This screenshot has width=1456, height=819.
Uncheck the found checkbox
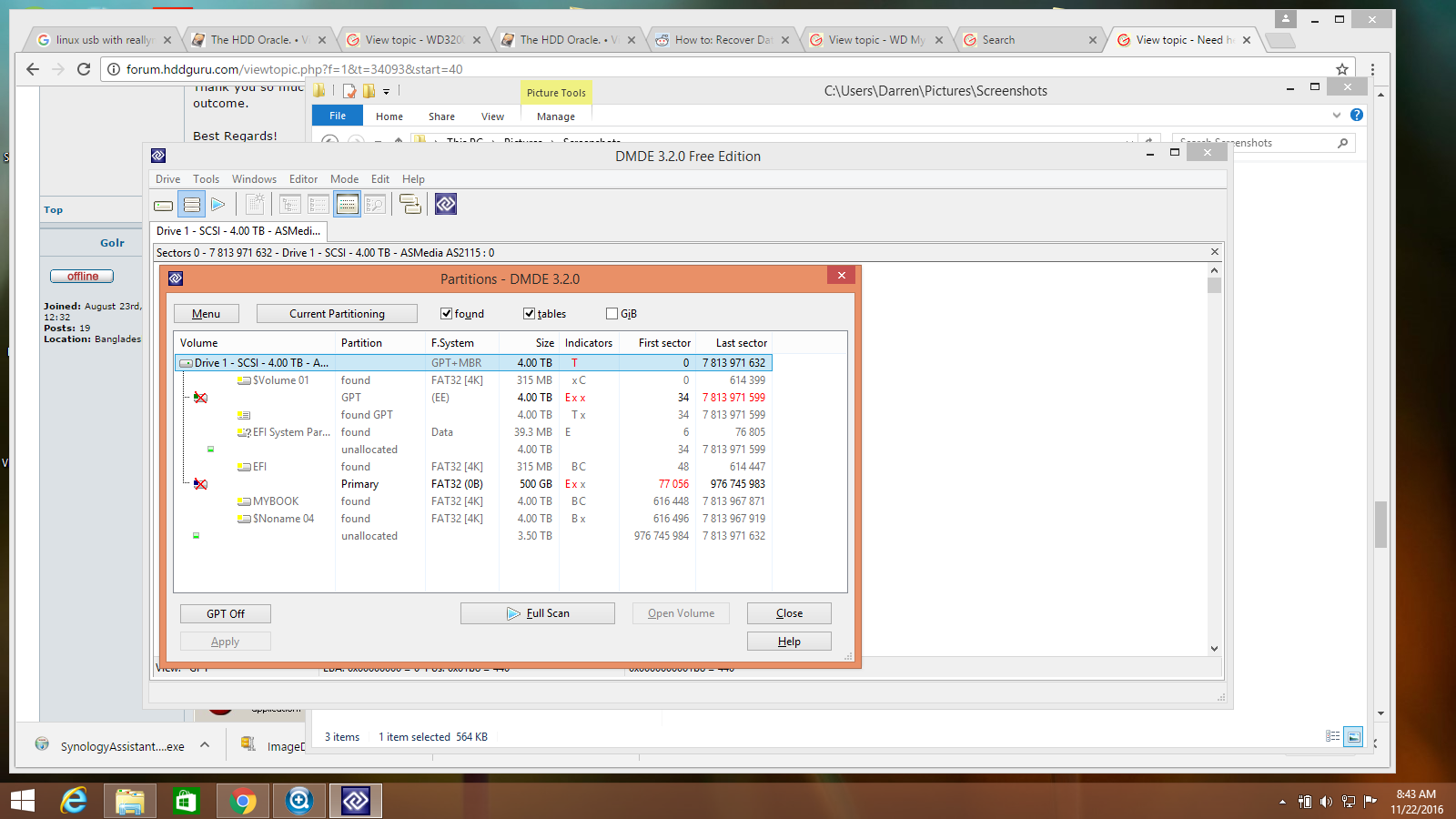point(447,314)
